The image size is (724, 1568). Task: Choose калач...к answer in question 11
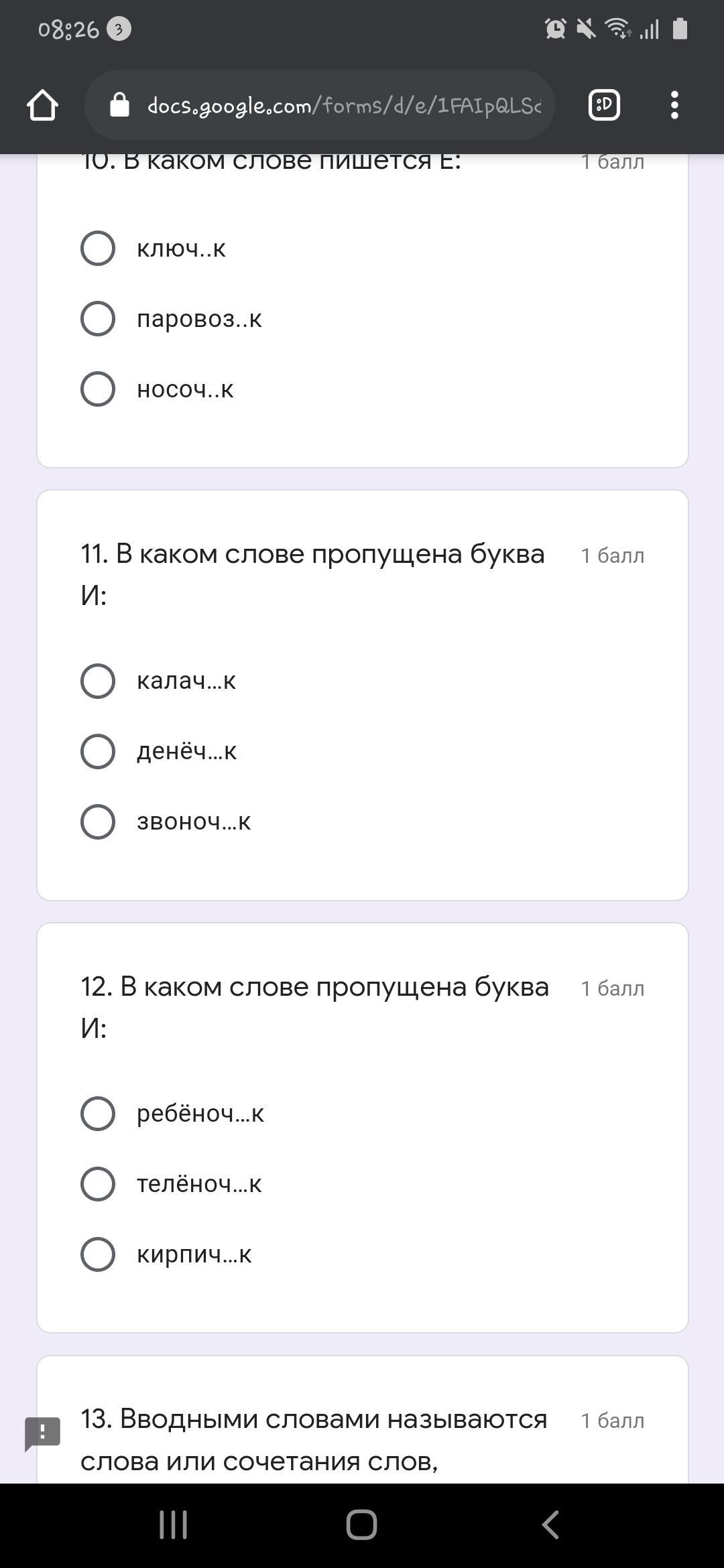click(x=98, y=681)
